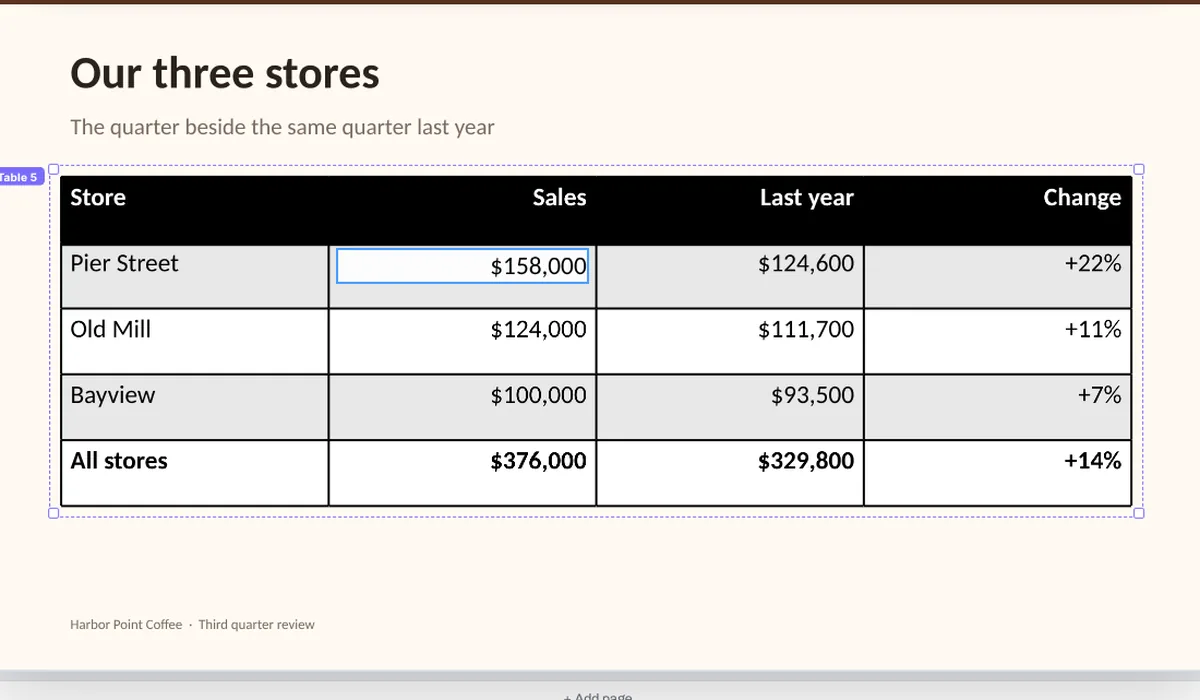Select the Pier Street cell
This screenshot has width=1200, height=700.
(195, 276)
